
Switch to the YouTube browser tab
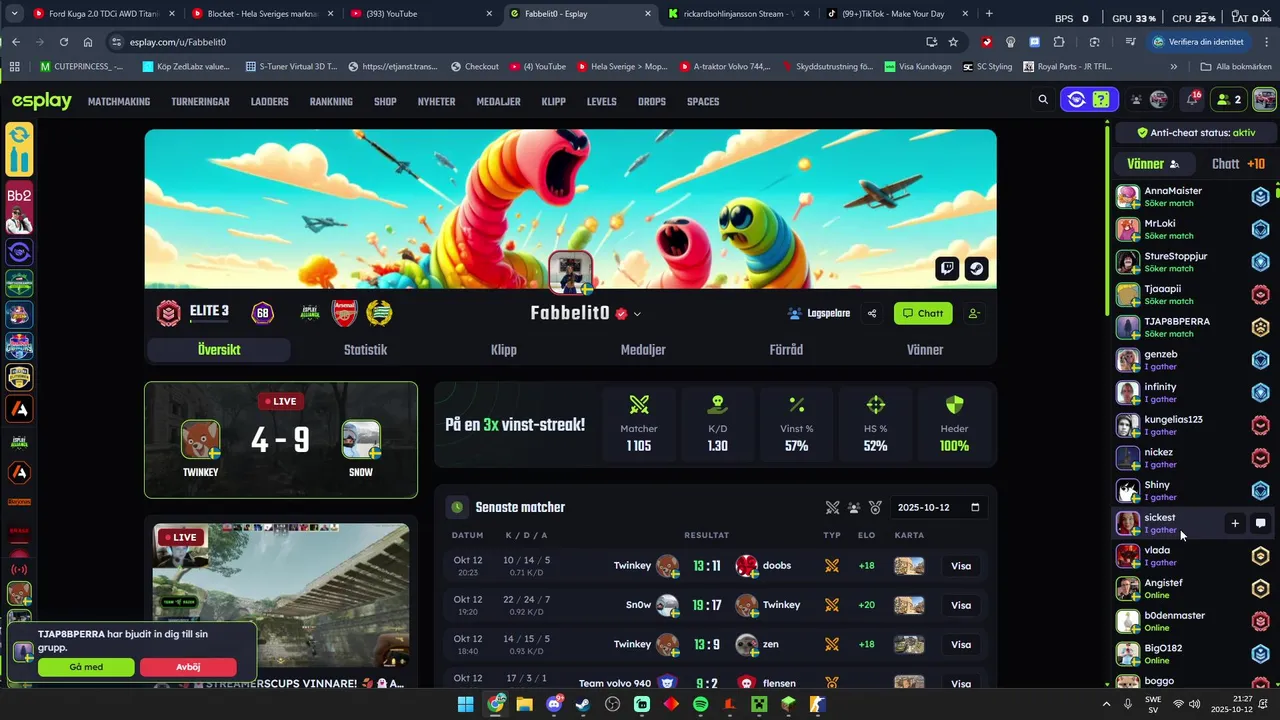[x=421, y=13]
